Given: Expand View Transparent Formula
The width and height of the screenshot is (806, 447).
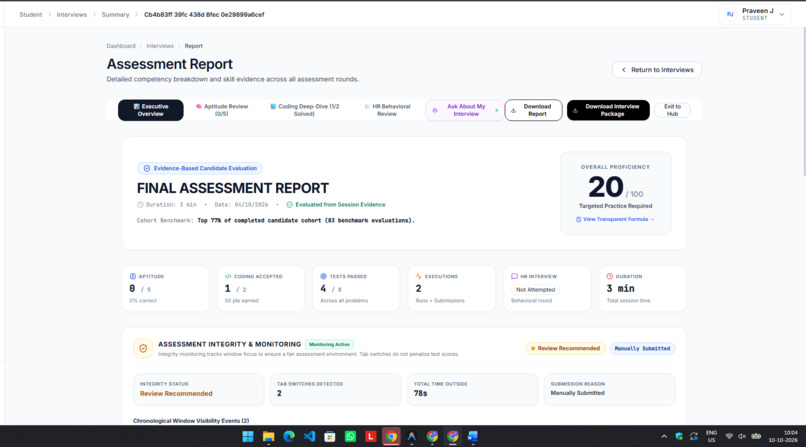Looking at the screenshot, I should pos(615,219).
